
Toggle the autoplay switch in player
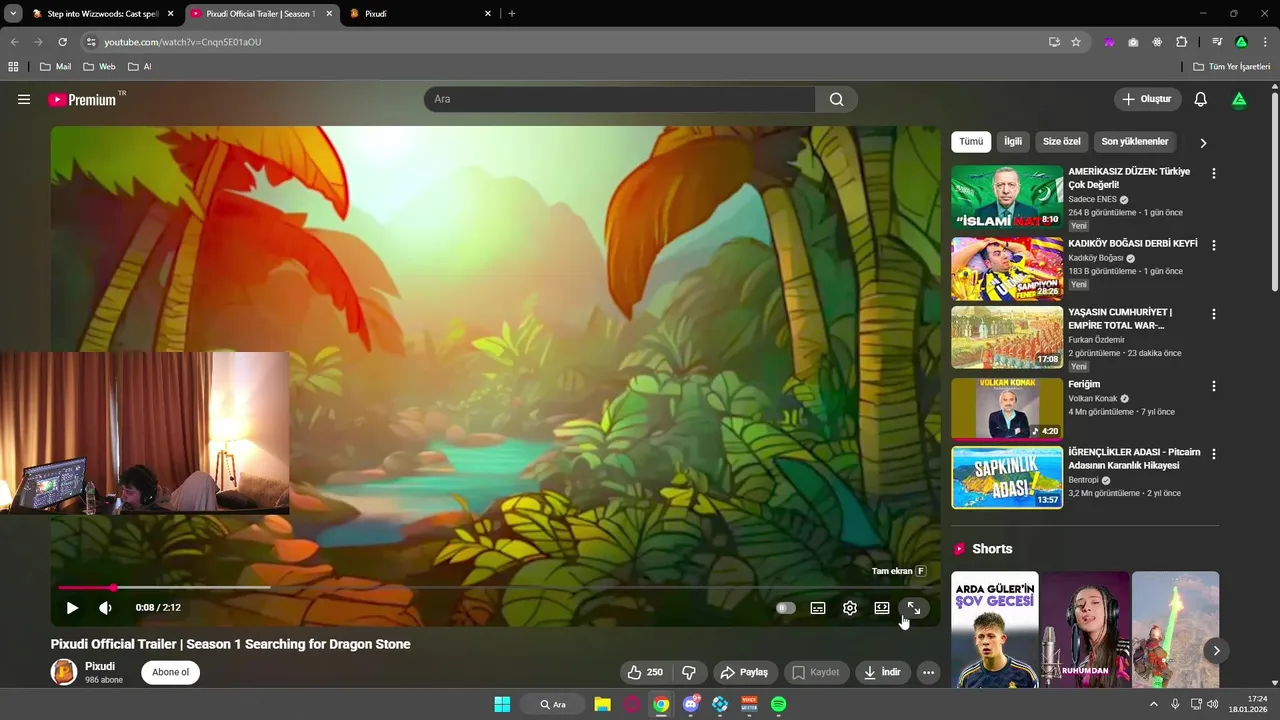point(786,608)
